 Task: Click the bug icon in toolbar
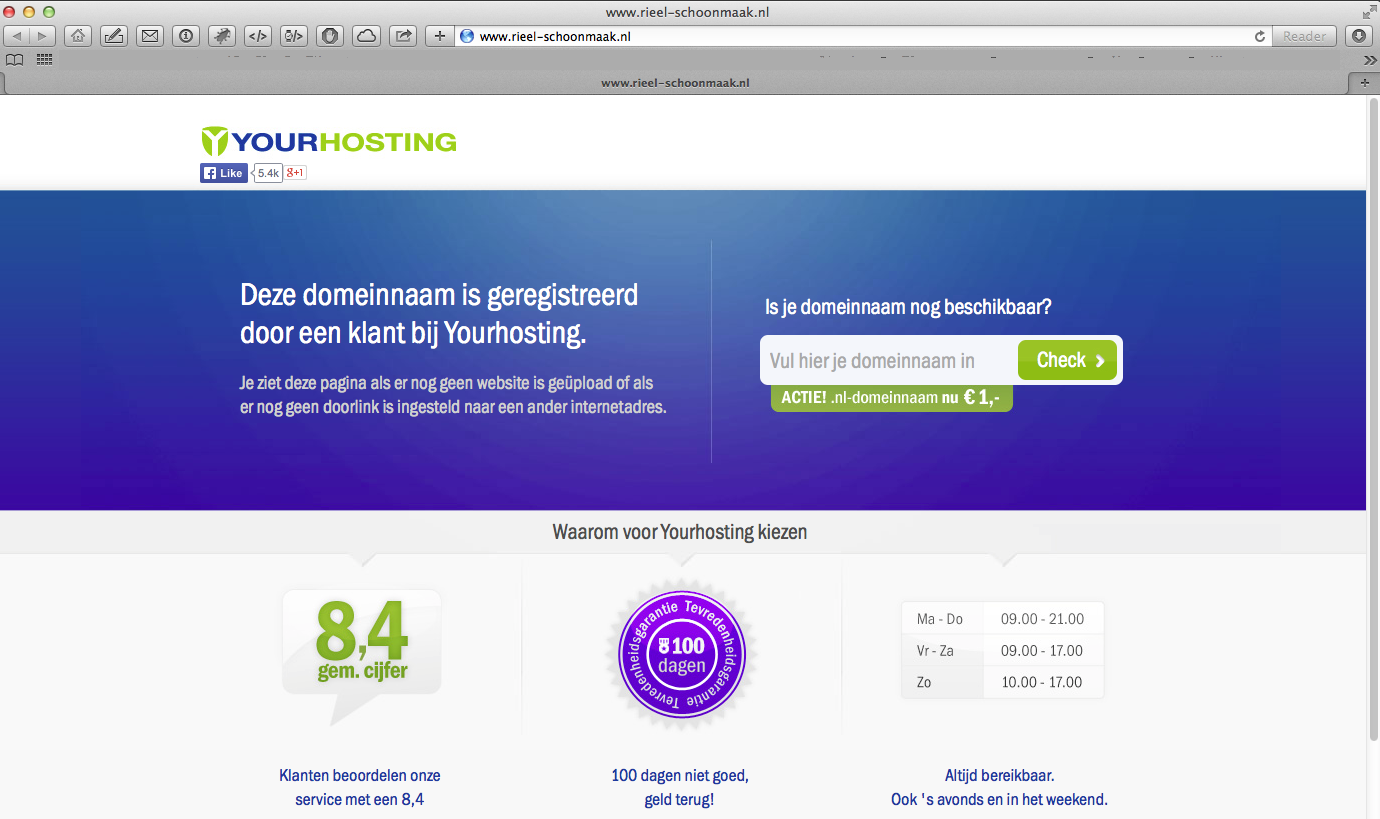point(222,36)
